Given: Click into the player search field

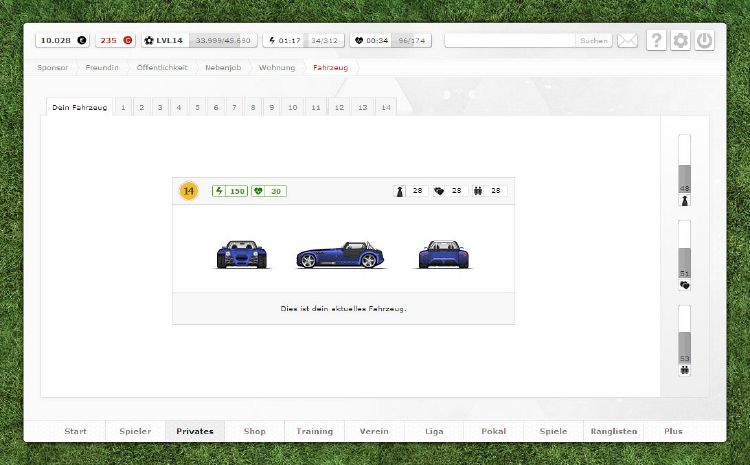Looking at the screenshot, I should coord(510,41).
